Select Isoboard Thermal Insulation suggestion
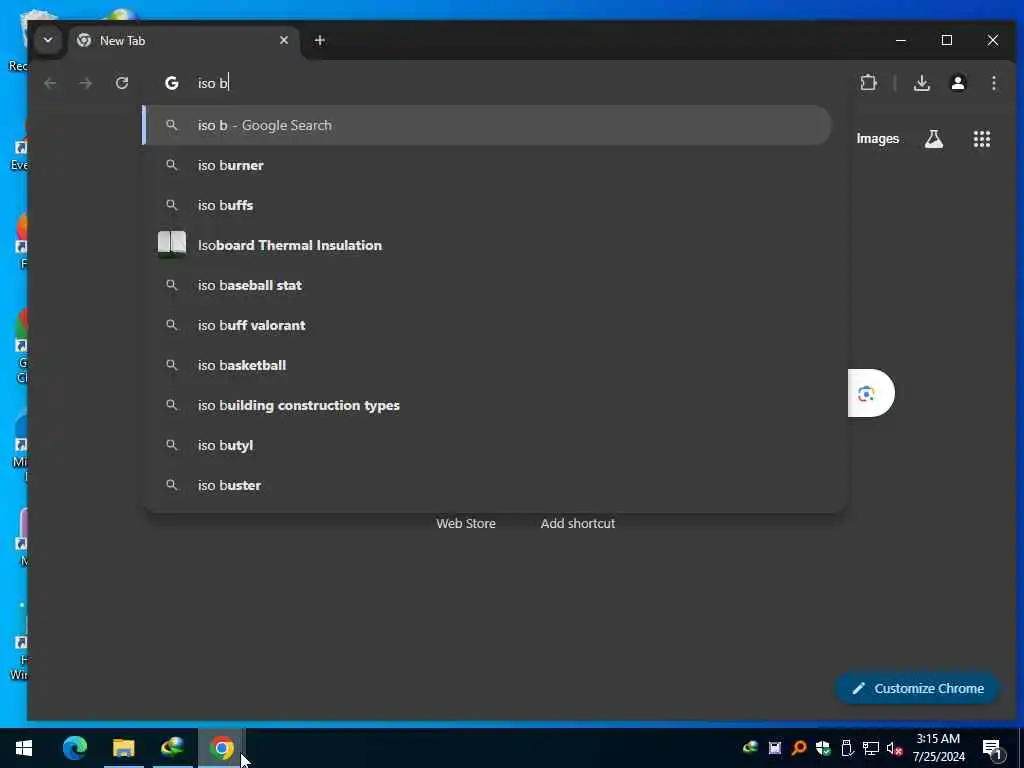 [487, 245]
